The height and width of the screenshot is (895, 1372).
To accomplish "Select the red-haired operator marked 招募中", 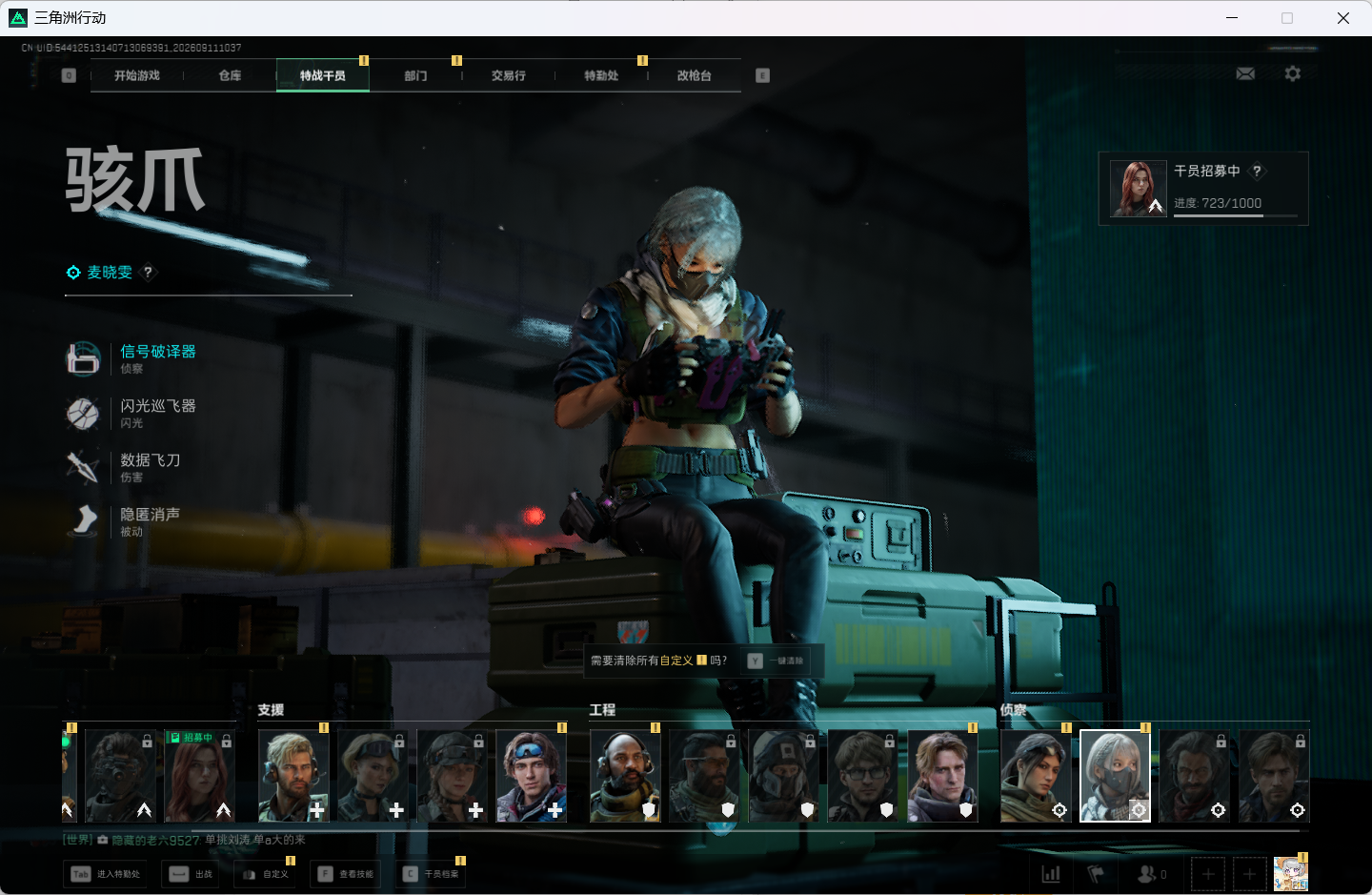I will tap(199, 776).
